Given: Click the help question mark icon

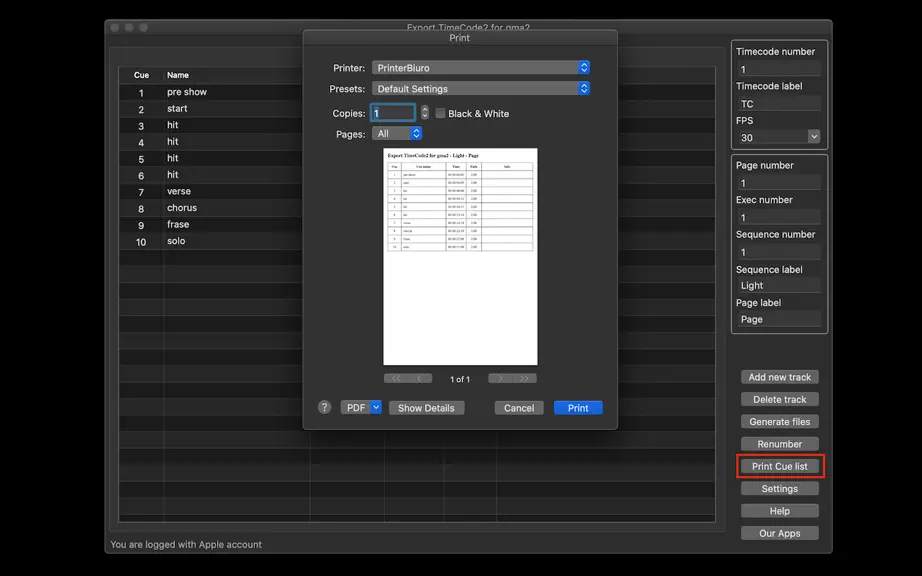Looking at the screenshot, I should point(324,407).
